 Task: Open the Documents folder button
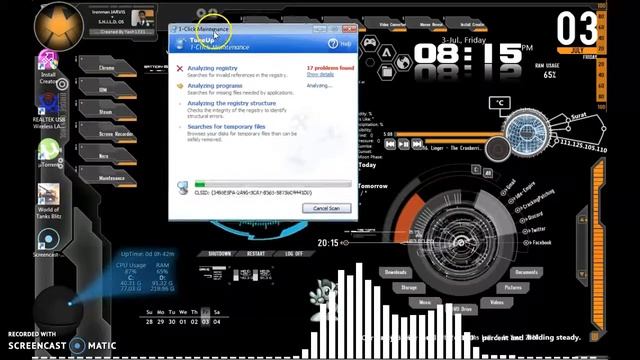click(526, 272)
